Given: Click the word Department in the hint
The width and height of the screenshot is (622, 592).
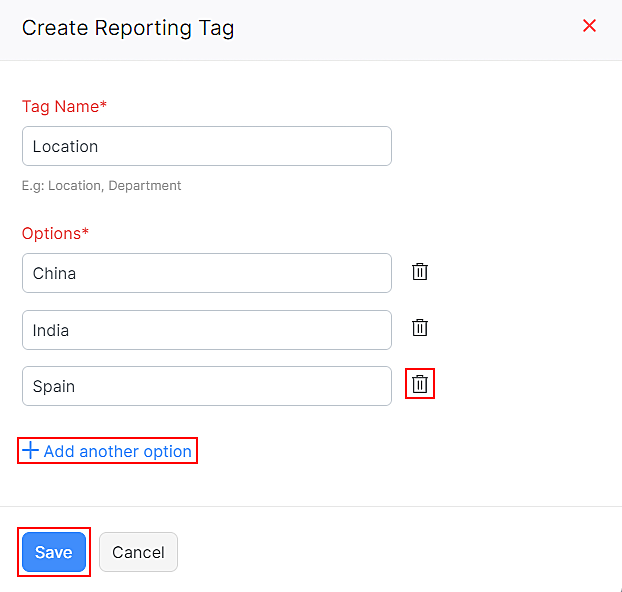Looking at the screenshot, I should coord(145,186).
